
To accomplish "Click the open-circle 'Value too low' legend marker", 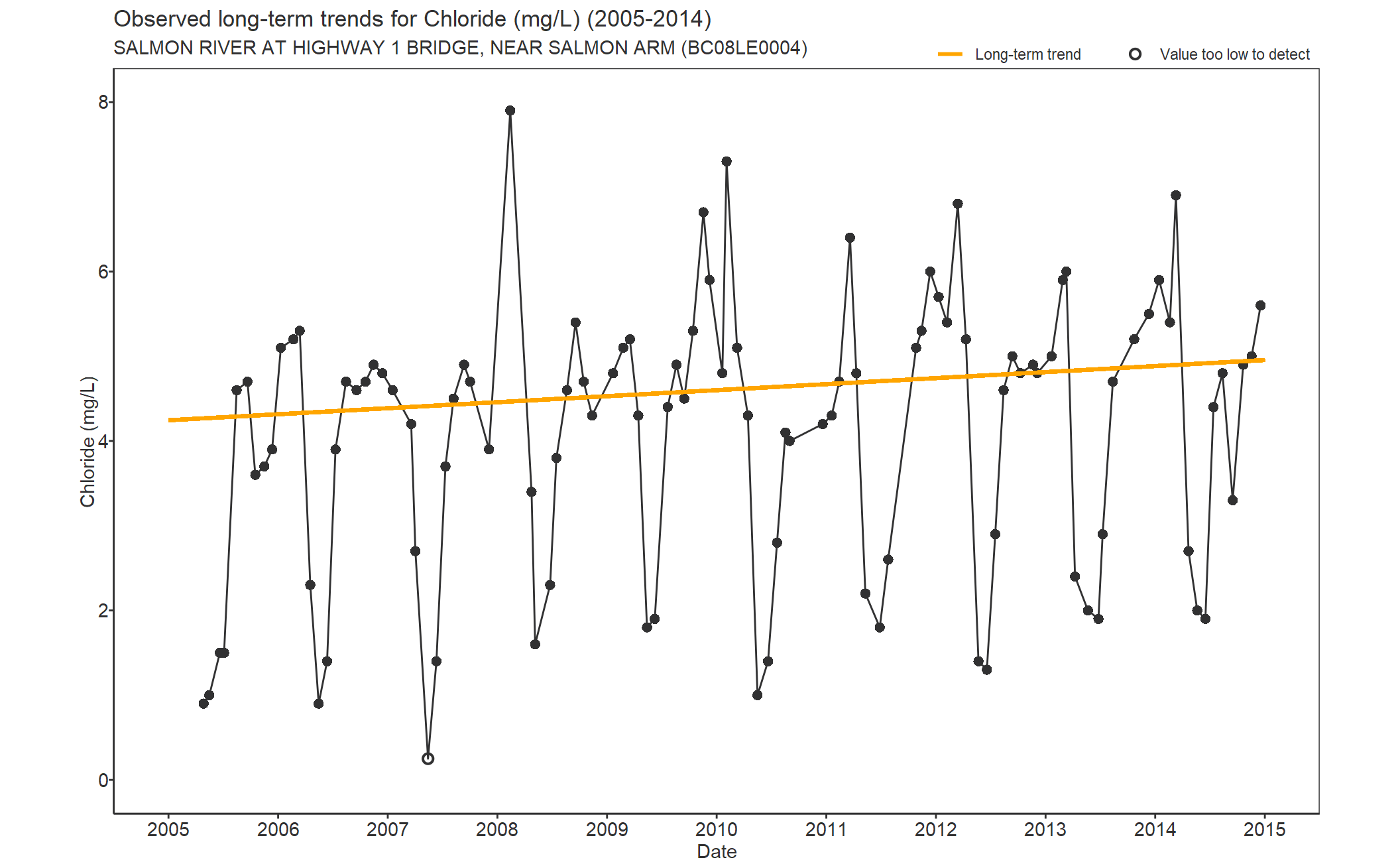I will point(1135,54).
